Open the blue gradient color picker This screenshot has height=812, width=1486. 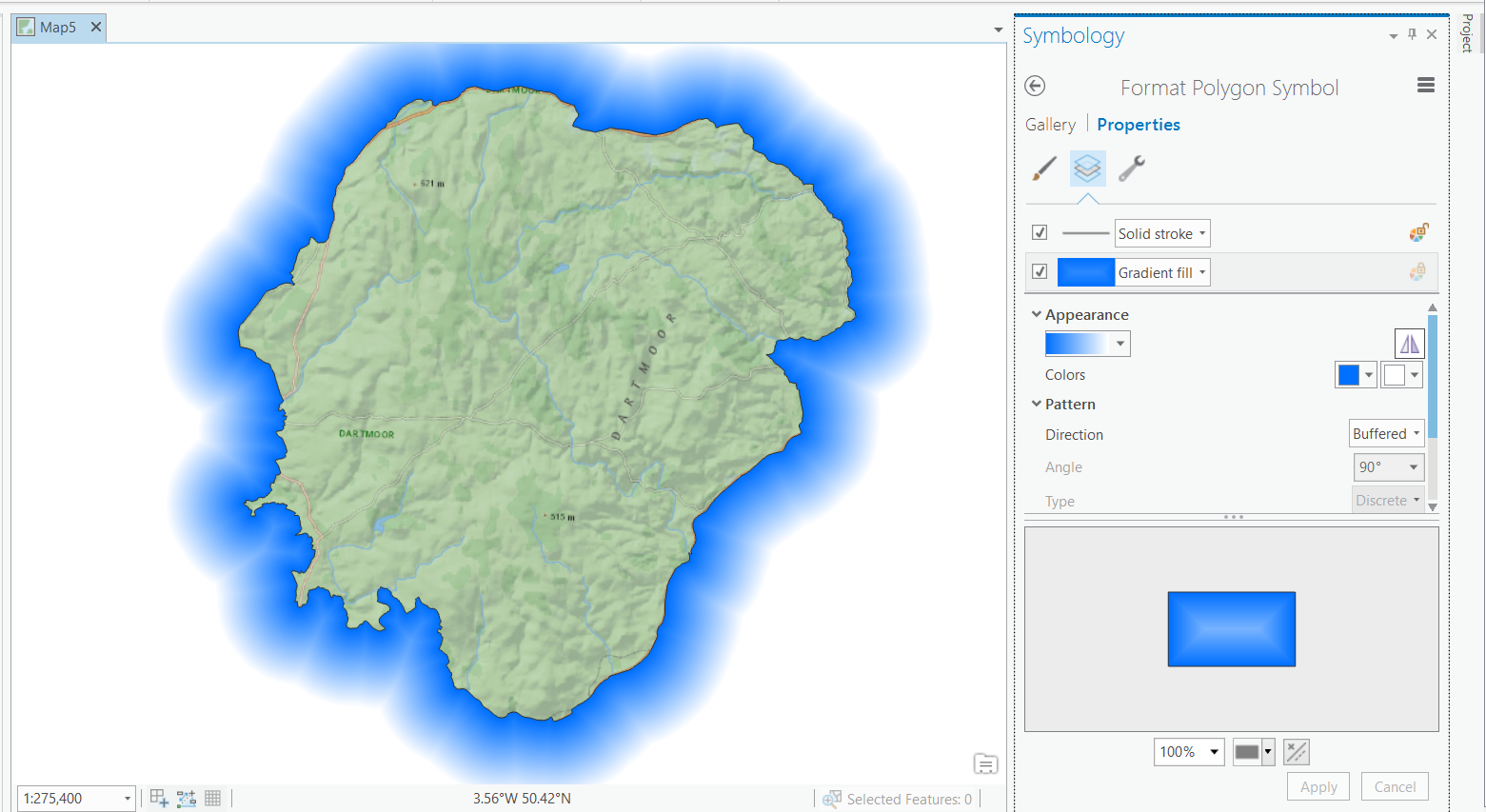click(x=1356, y=375)
